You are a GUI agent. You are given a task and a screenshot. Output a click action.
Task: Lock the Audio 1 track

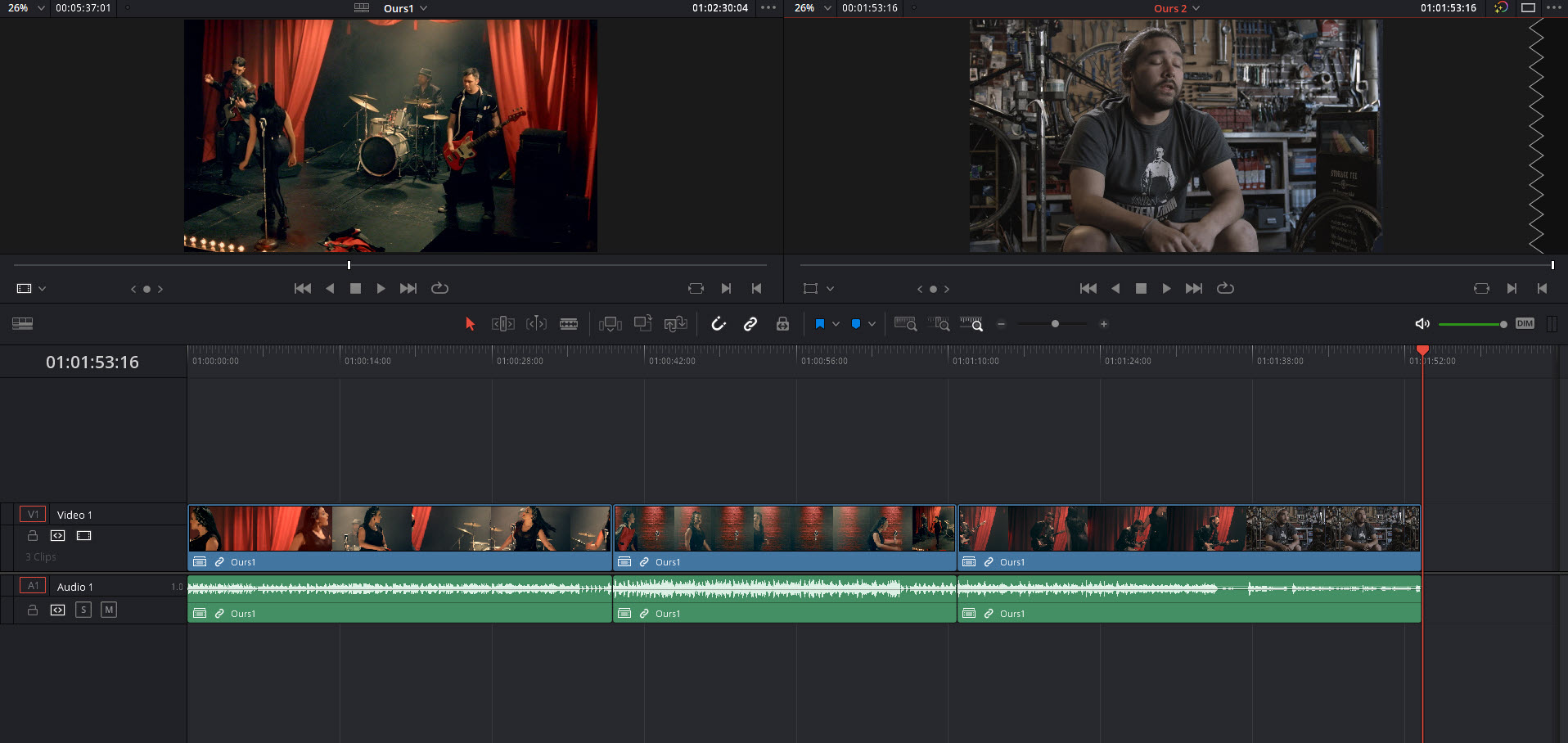33,610
